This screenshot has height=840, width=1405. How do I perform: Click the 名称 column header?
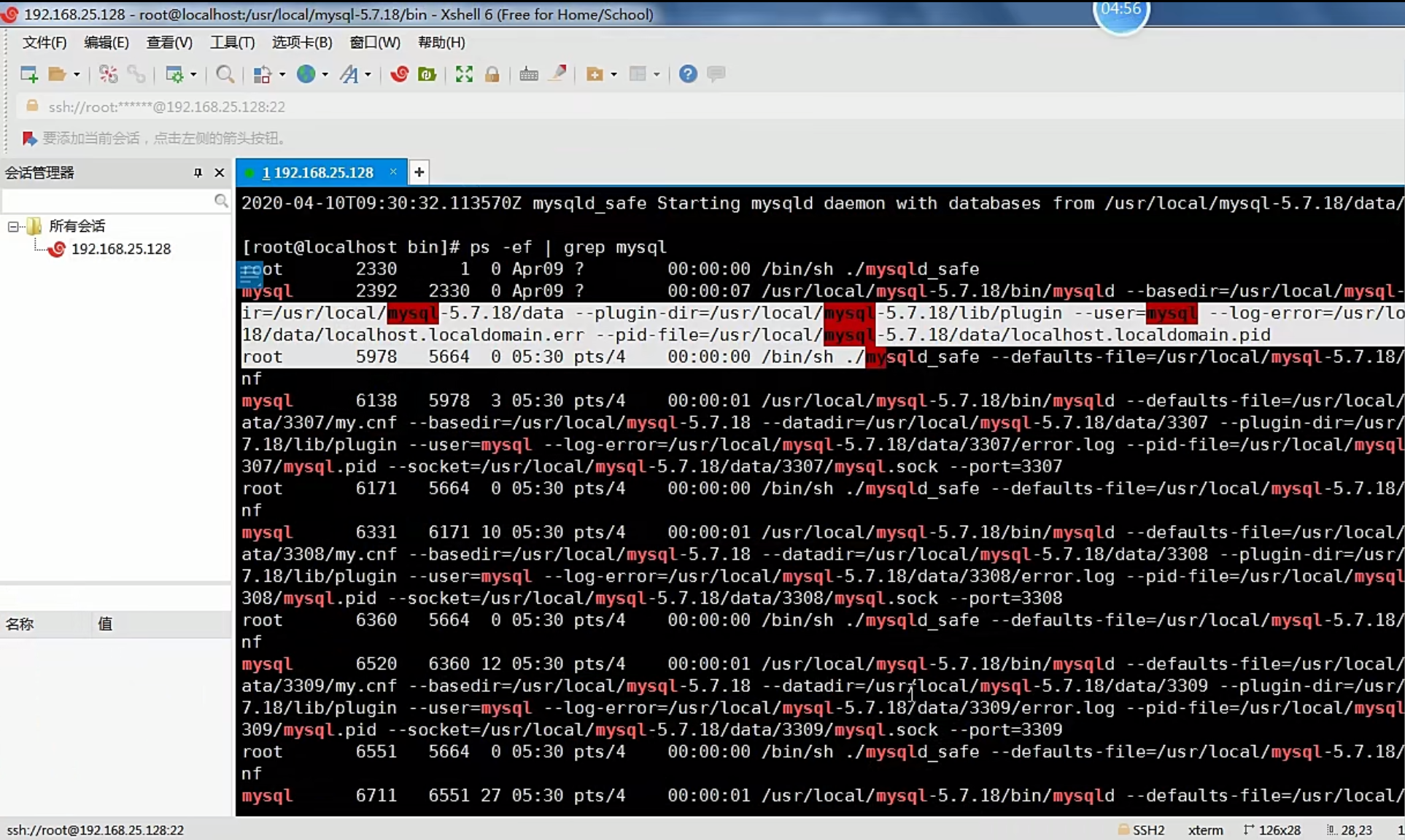(x=44, y=624)
